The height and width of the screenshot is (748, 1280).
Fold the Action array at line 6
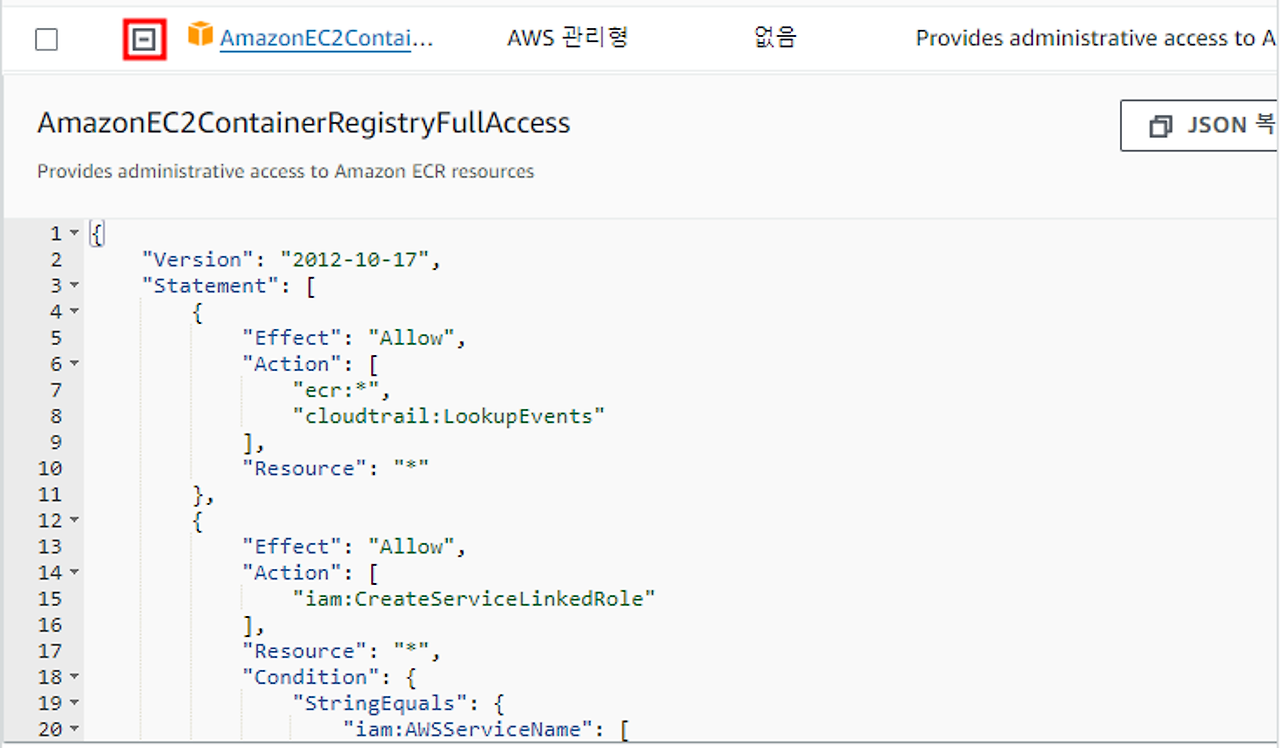pos(75,364)
